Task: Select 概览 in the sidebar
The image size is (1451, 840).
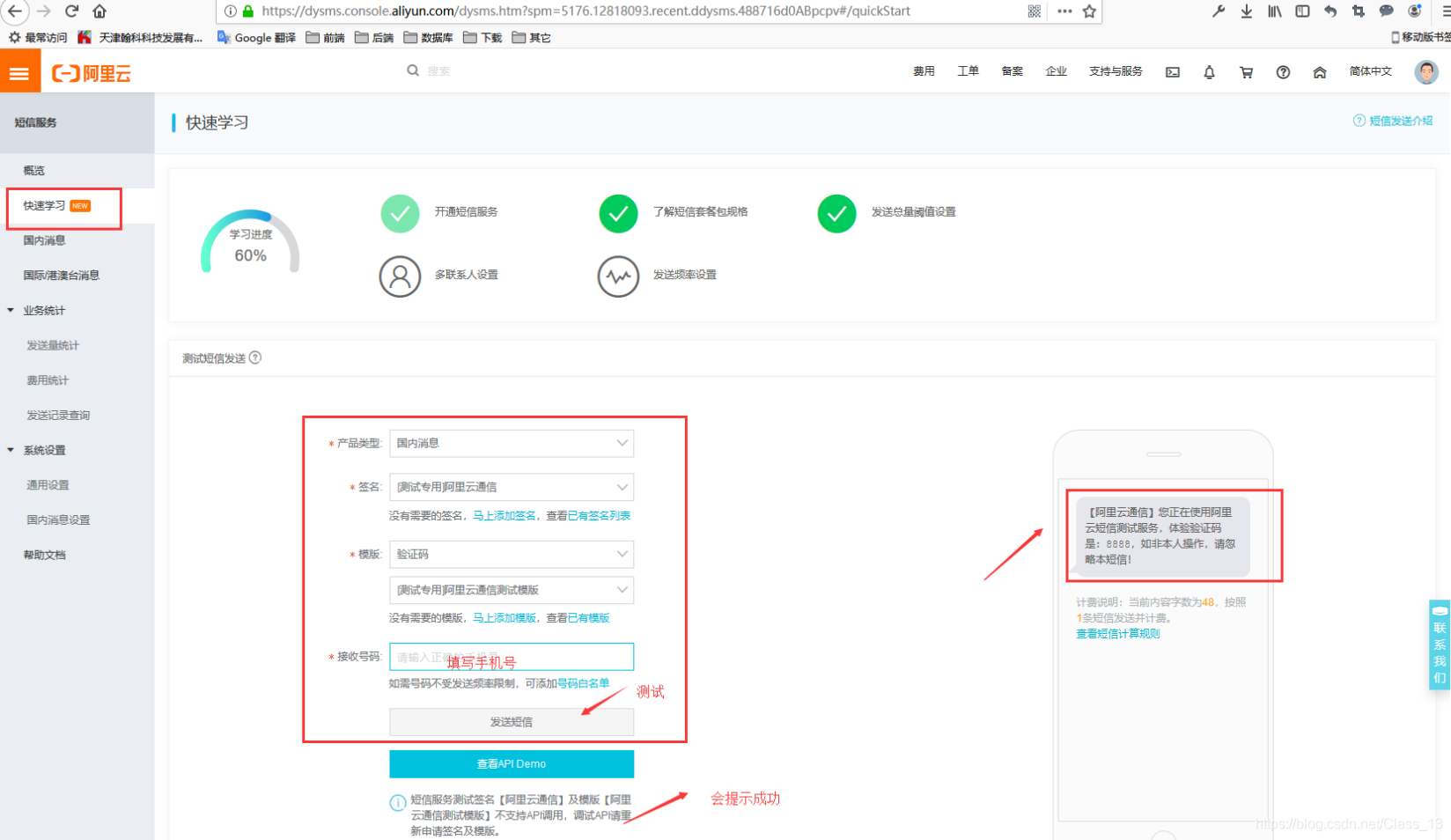Action: pos(33,171)
